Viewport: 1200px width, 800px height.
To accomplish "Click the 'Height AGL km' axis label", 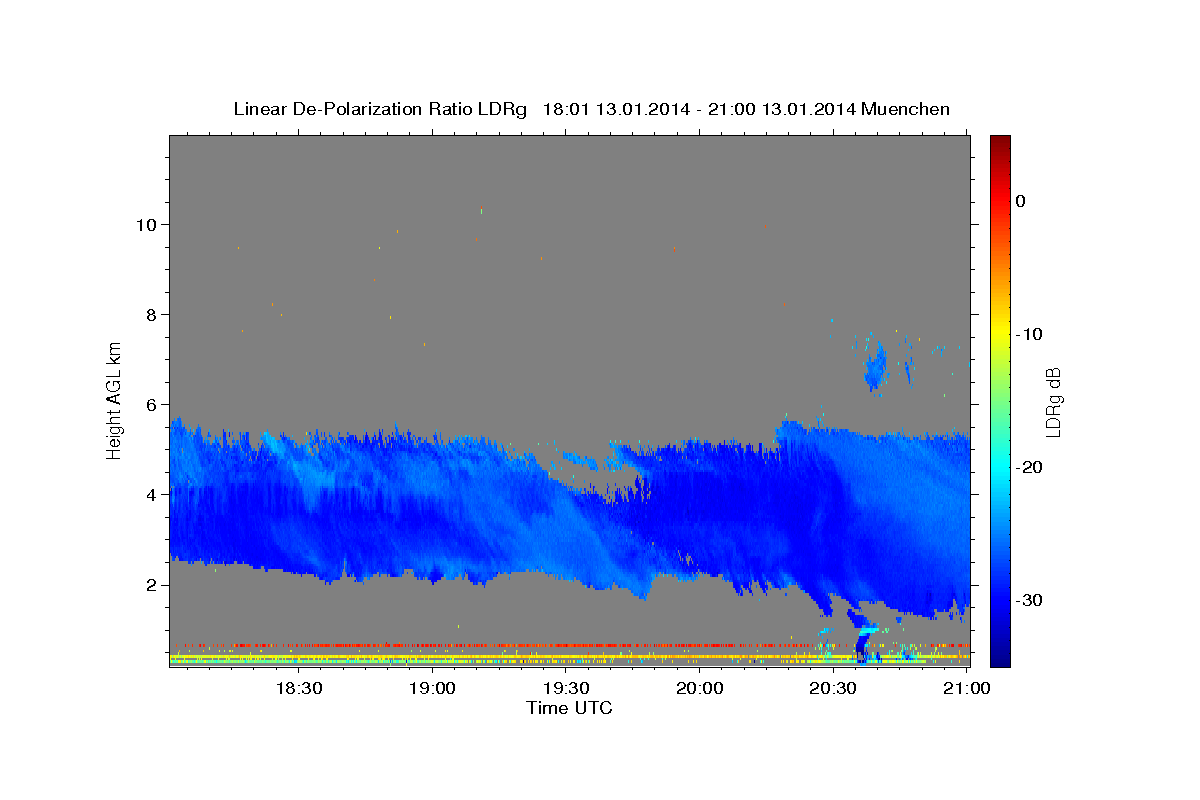I will pos(115,400).
